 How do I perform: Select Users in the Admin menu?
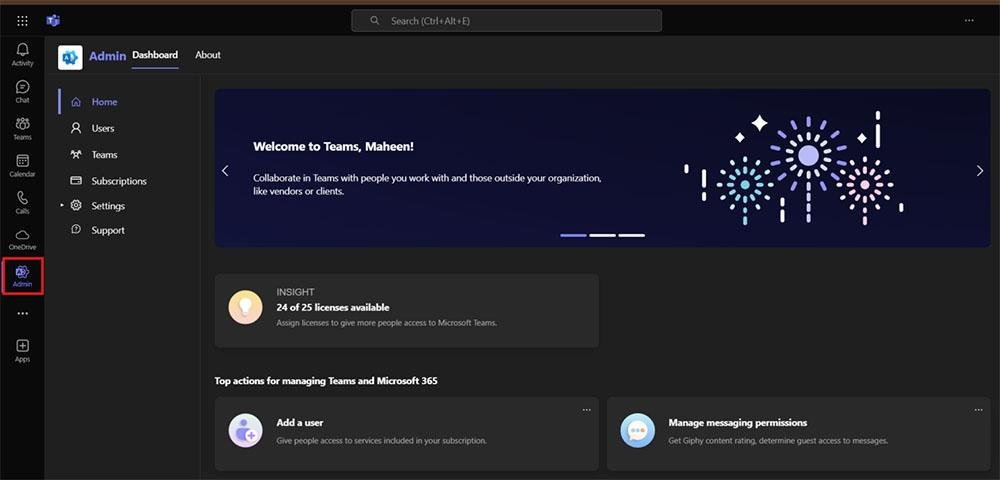[103, 128]
